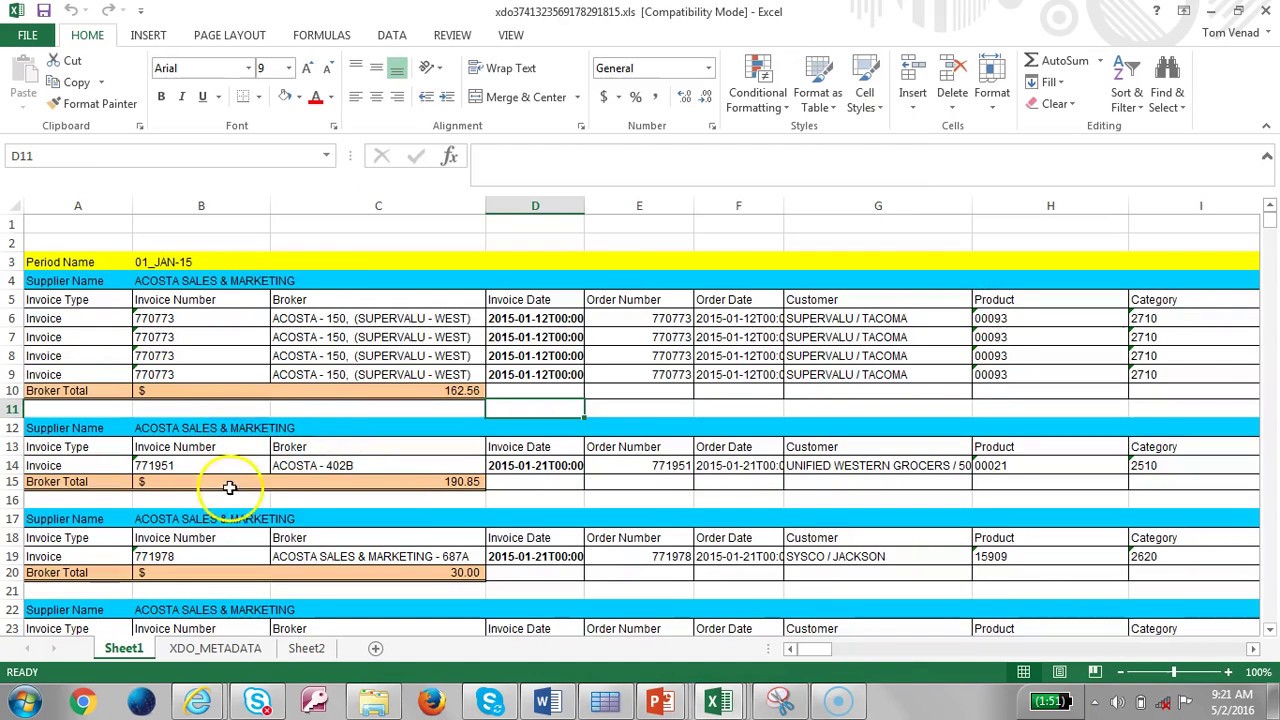Apply Percent Style format

635,97
